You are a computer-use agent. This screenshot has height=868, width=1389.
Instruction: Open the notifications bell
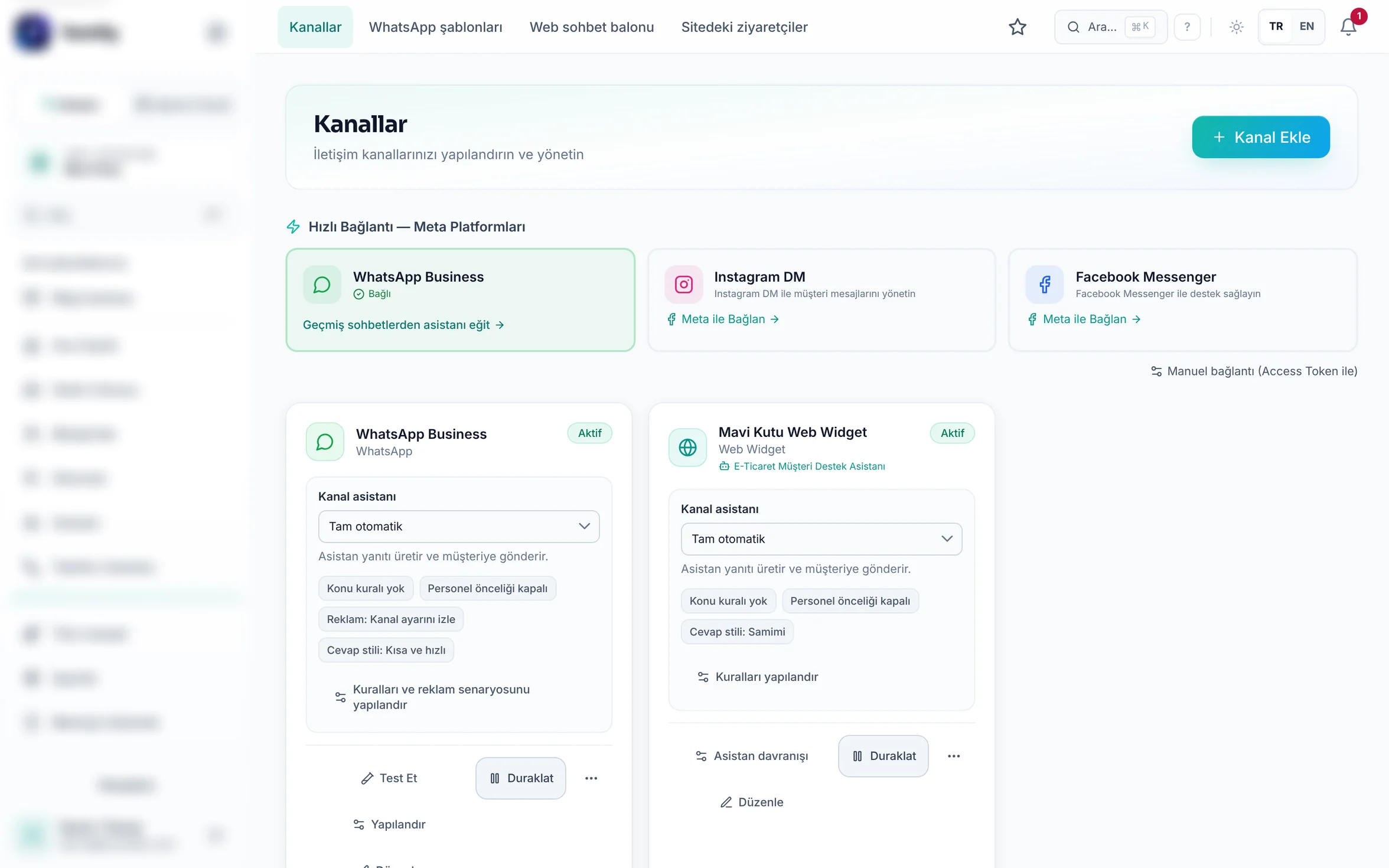[x=1348, y=27]
